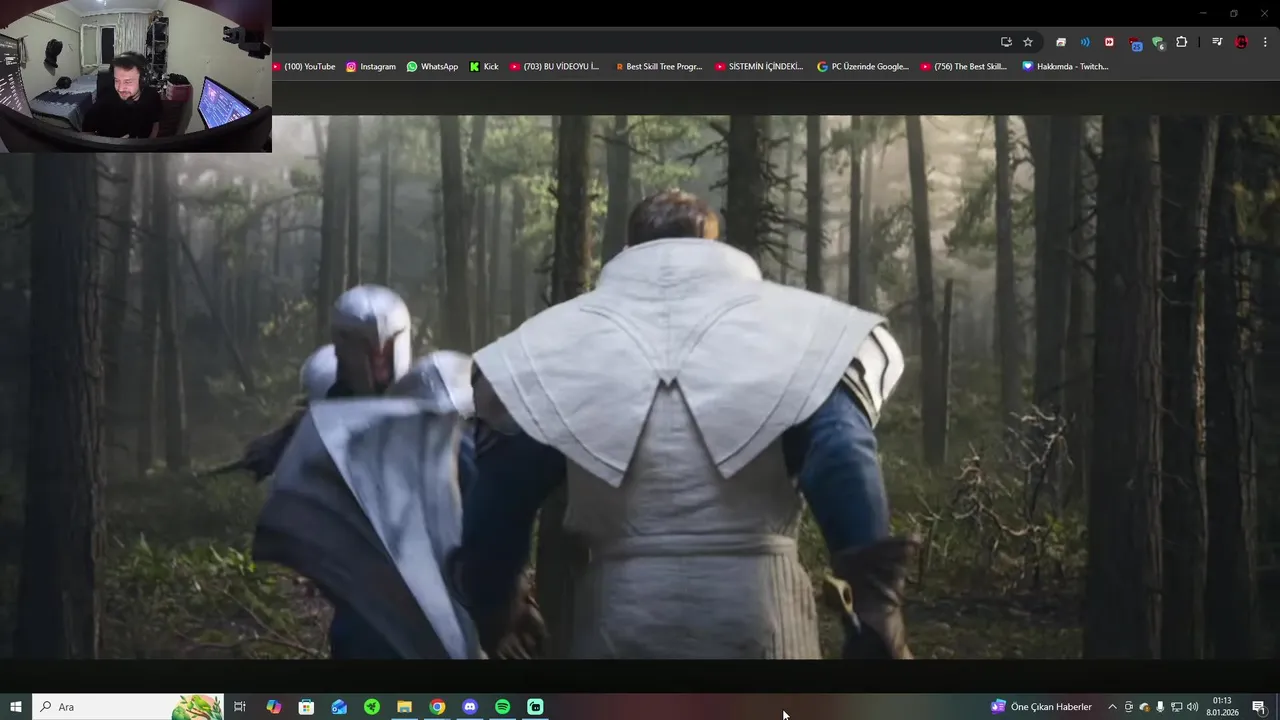Open the Instagram bookmark

(x=371, y=67)
